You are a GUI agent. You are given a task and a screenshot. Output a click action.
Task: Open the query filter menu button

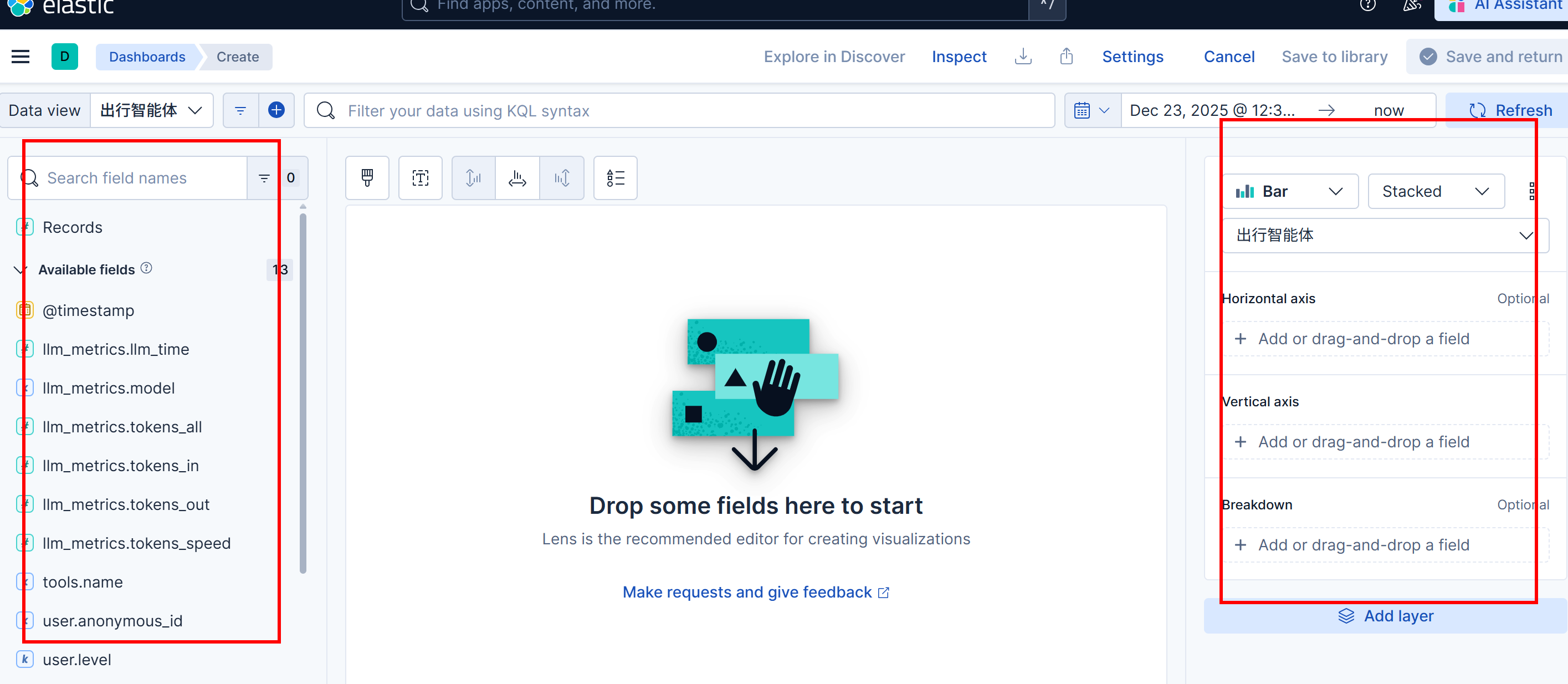tap(240, 110)
